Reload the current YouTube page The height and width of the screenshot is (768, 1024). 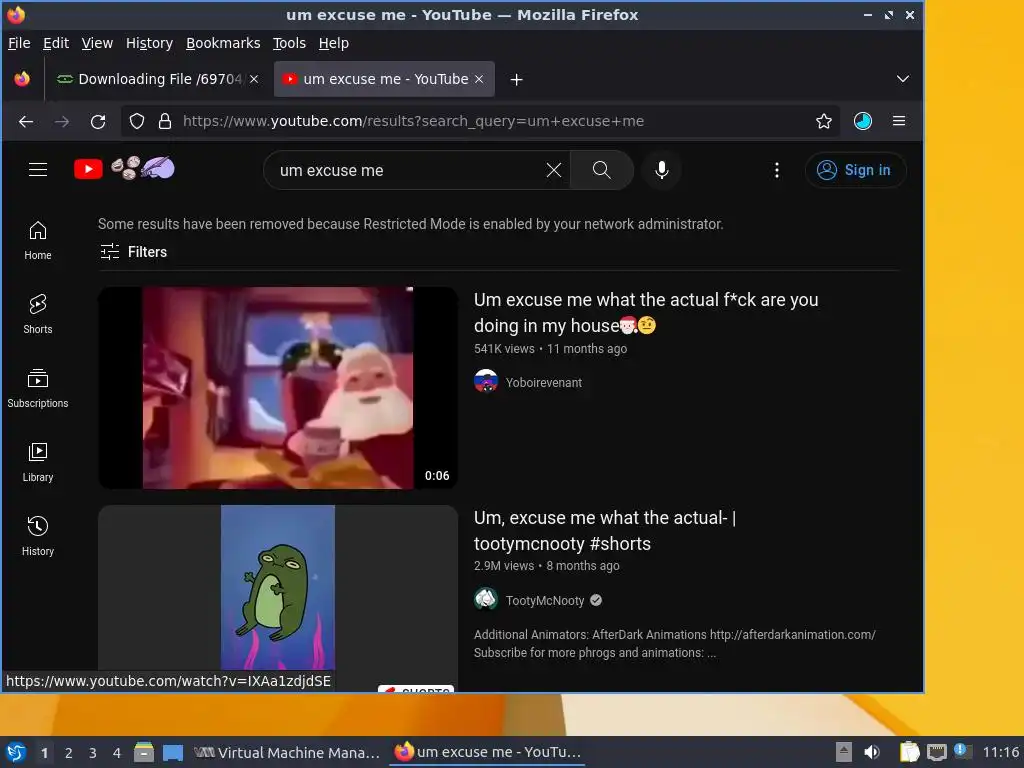pyautogui.click(x=98, y=121)
